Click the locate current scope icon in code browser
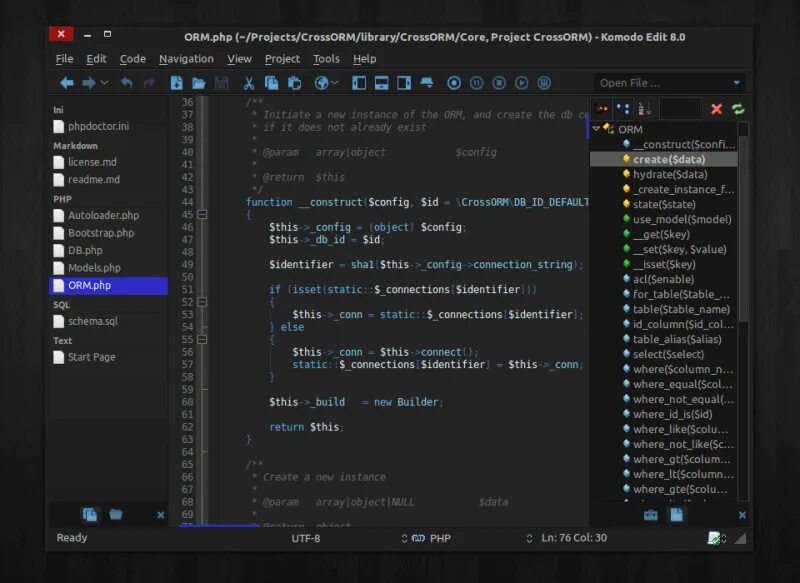 [602, 109]
